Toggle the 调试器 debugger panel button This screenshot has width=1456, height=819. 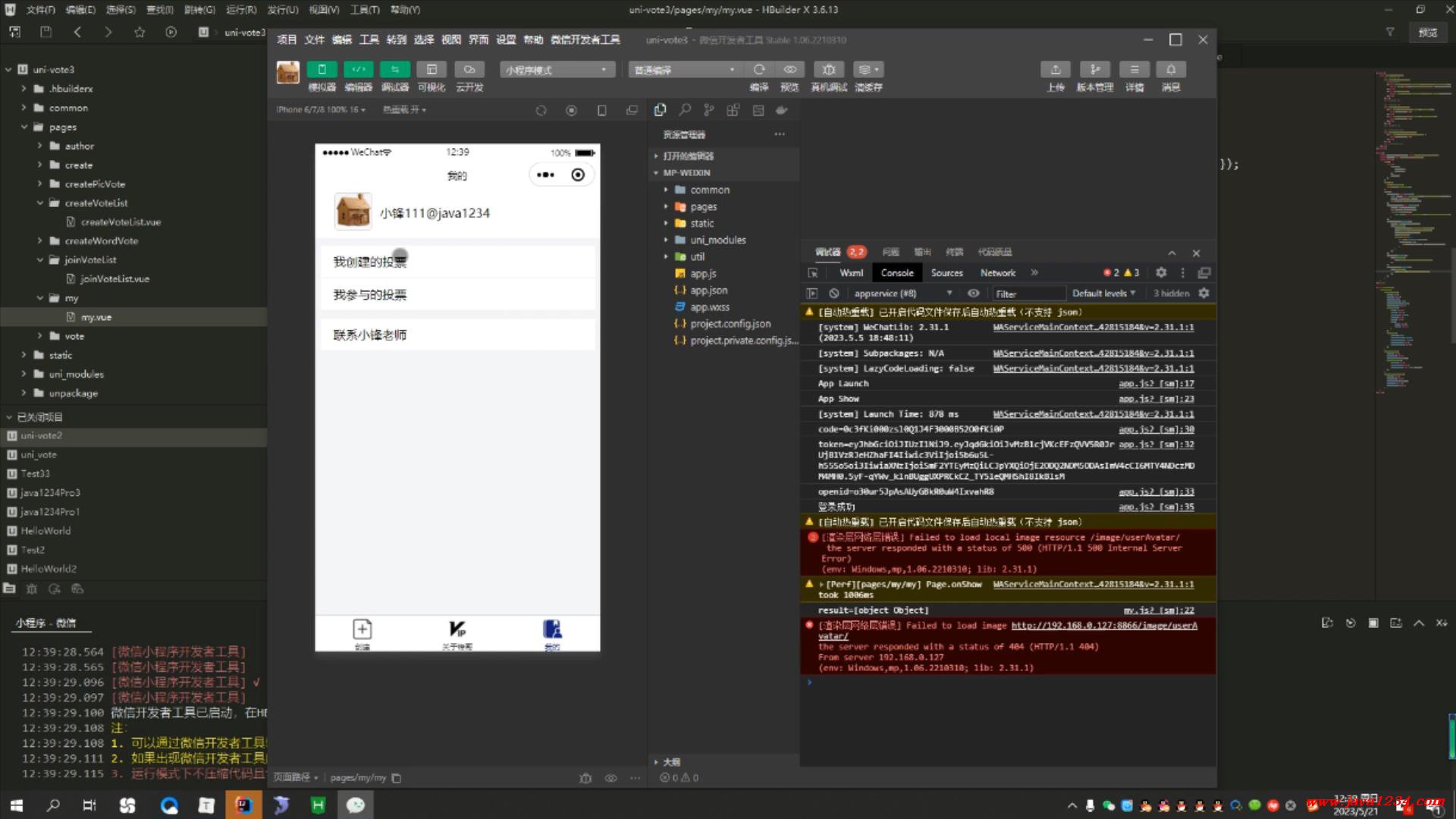coord(394,70)
